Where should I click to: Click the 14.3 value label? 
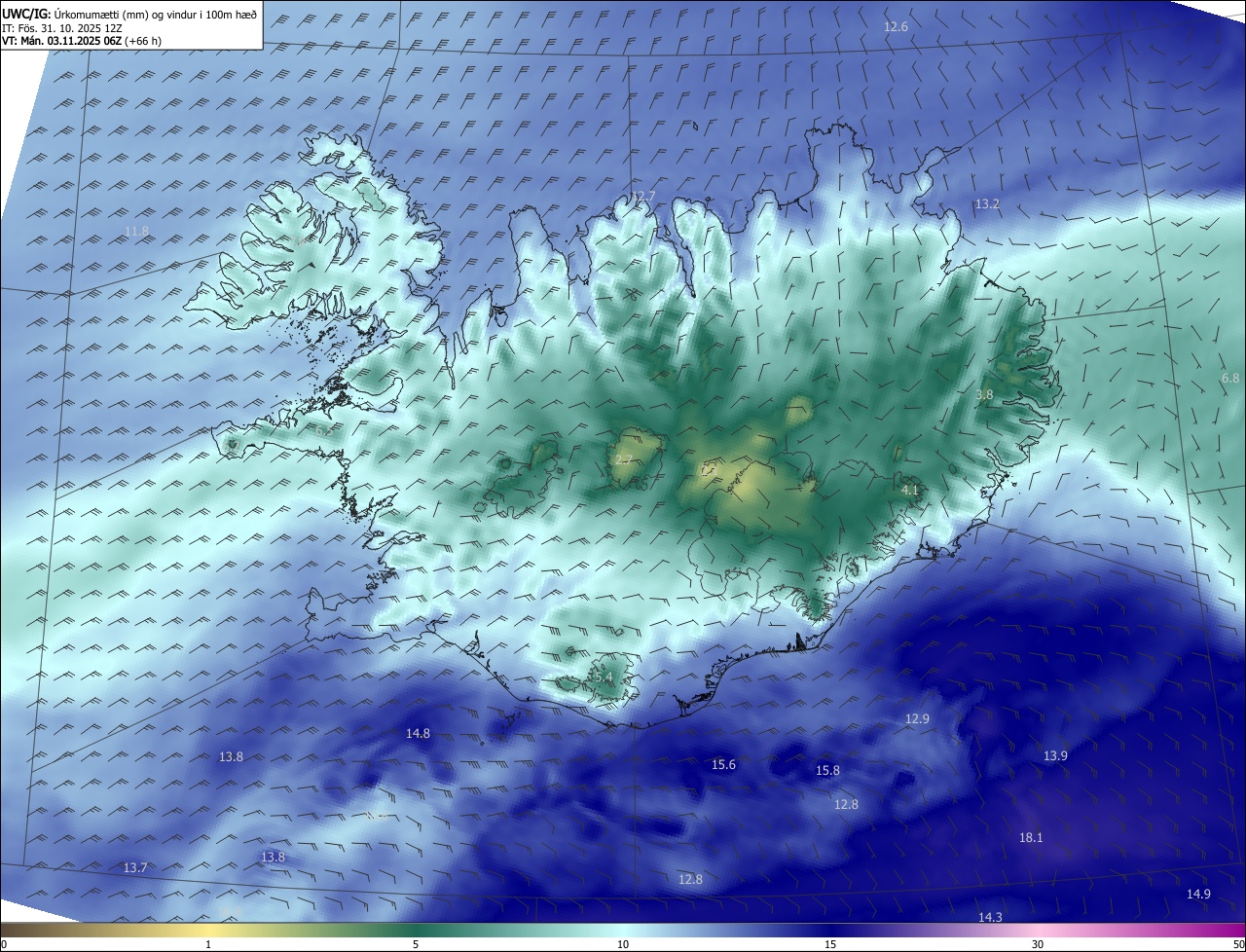click(990, 917)
